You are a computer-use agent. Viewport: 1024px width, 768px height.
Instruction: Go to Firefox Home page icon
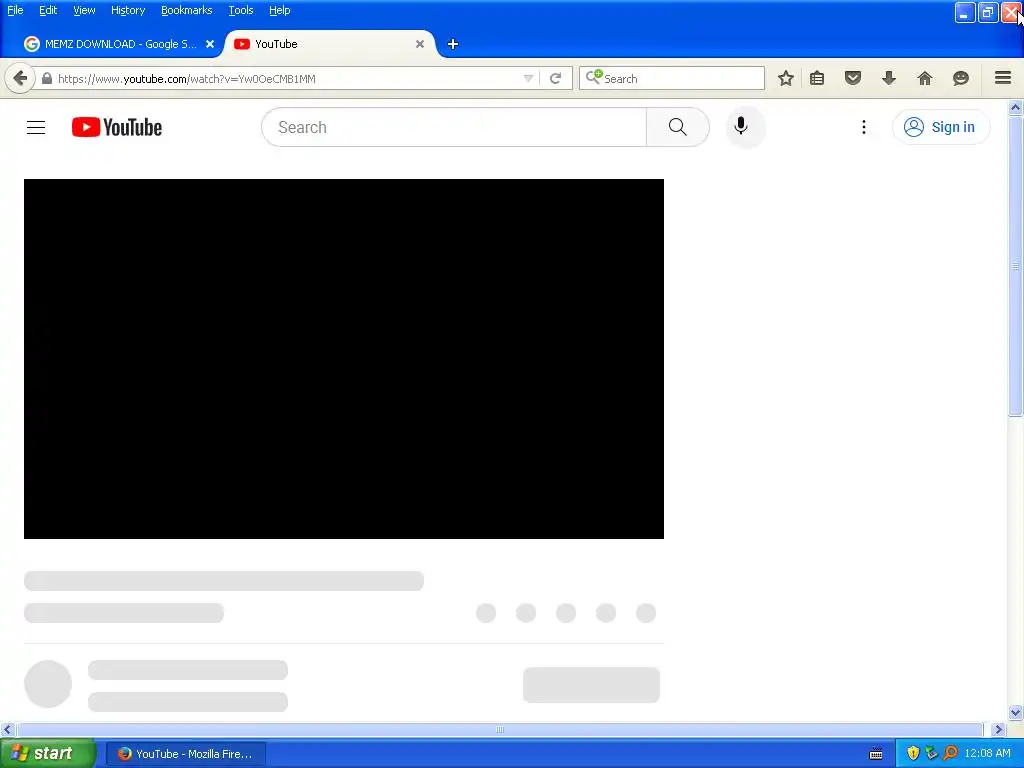coord(925,78)
